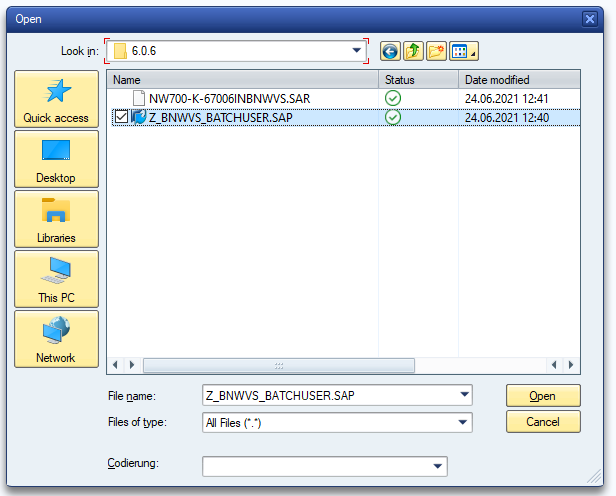616x496 pixels.
Task: Open the View menu icon
Action: [463, 51]
